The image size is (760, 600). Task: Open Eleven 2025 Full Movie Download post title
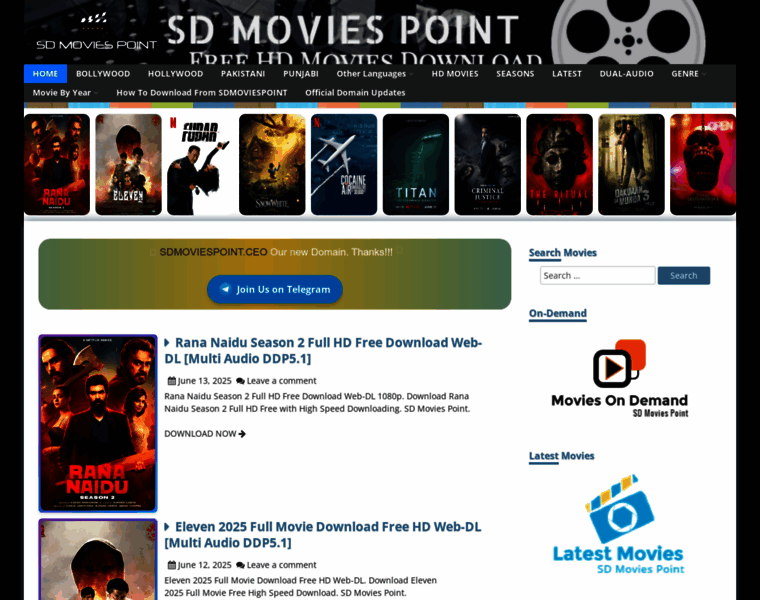pos(323,535)
